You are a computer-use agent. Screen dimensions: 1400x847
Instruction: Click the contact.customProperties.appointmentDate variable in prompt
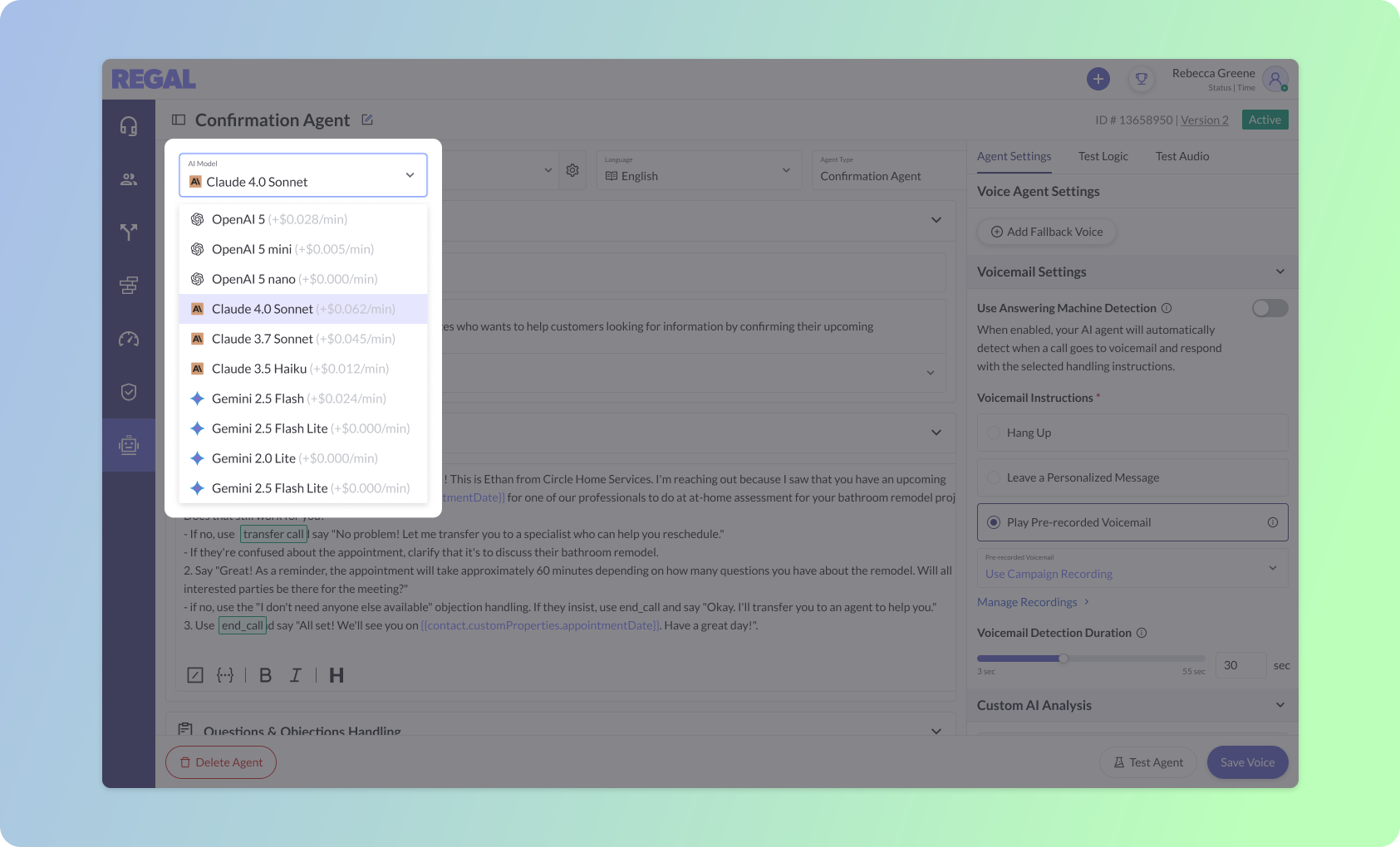540,625
